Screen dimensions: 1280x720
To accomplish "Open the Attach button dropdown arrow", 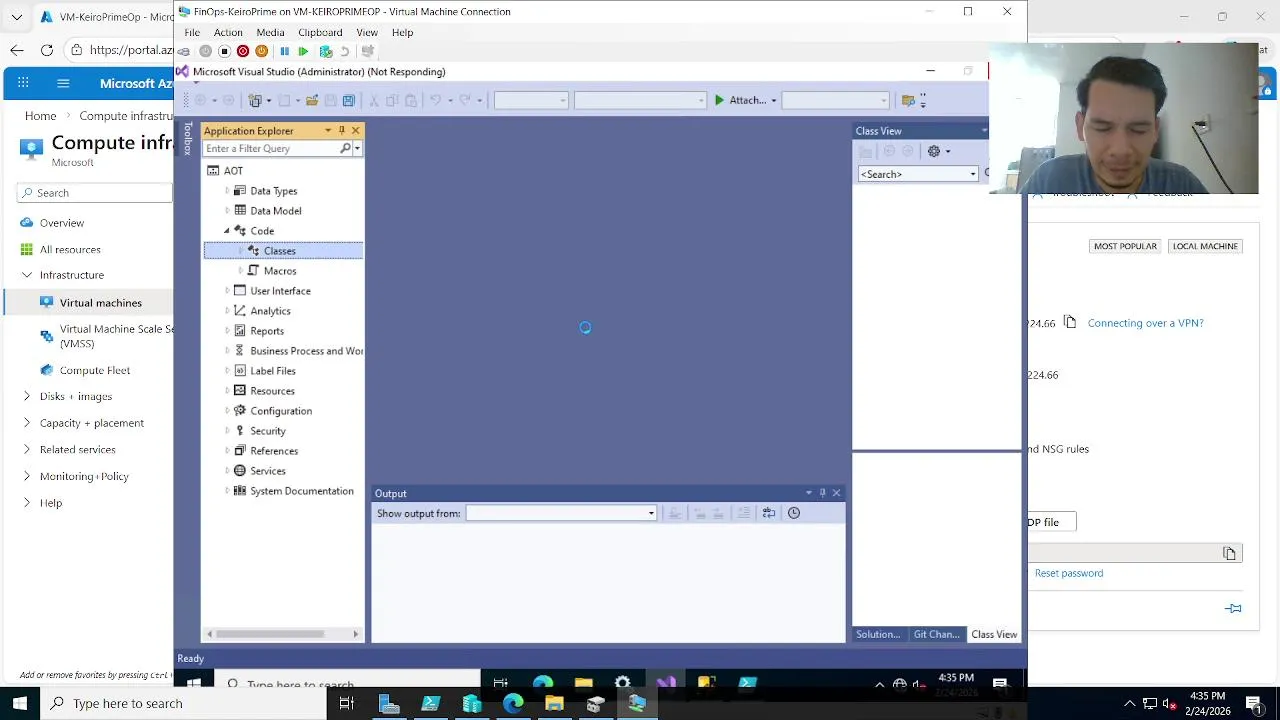I will [773, 100].
